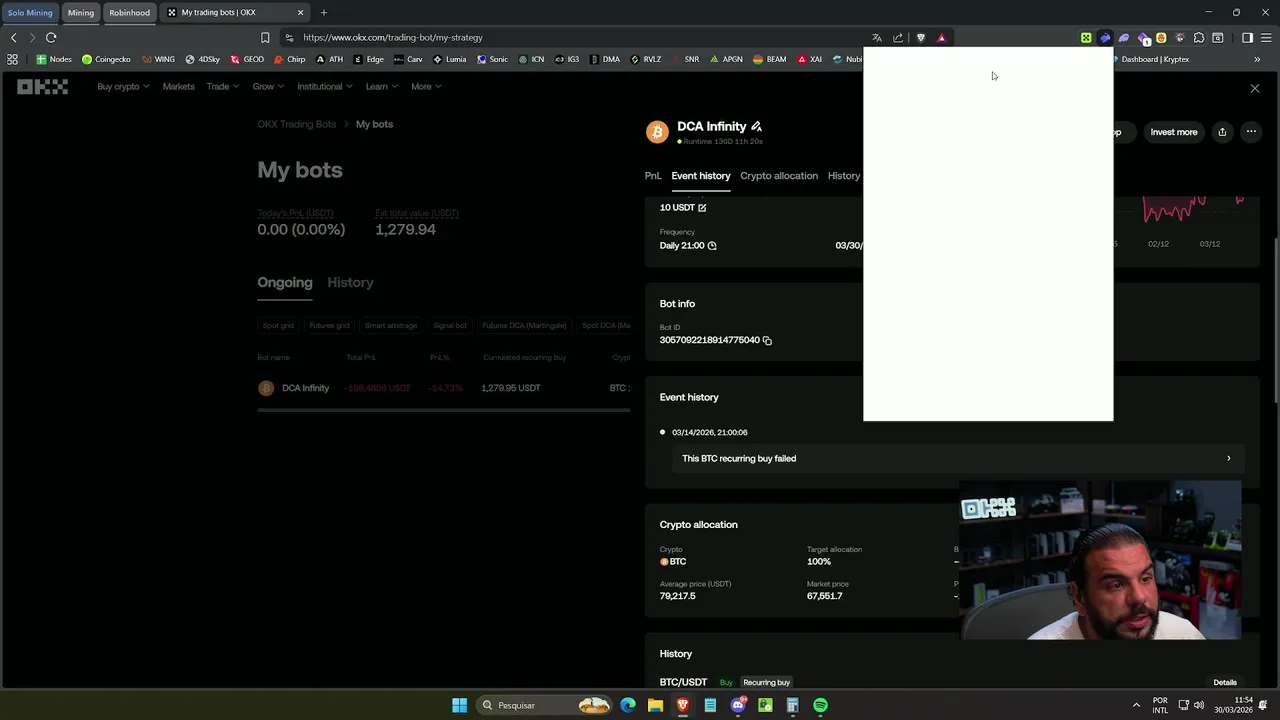Image resolution: width=1280 pixels, height=720 pixels.
Task: Open the DCA Infinity bot row
Action: pos(443,388)
